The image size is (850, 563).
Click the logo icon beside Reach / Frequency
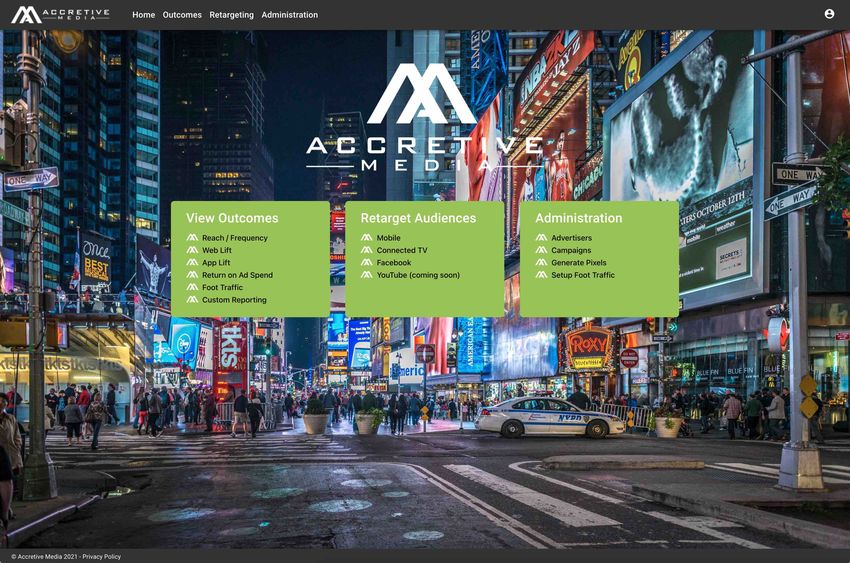(192, 238)
